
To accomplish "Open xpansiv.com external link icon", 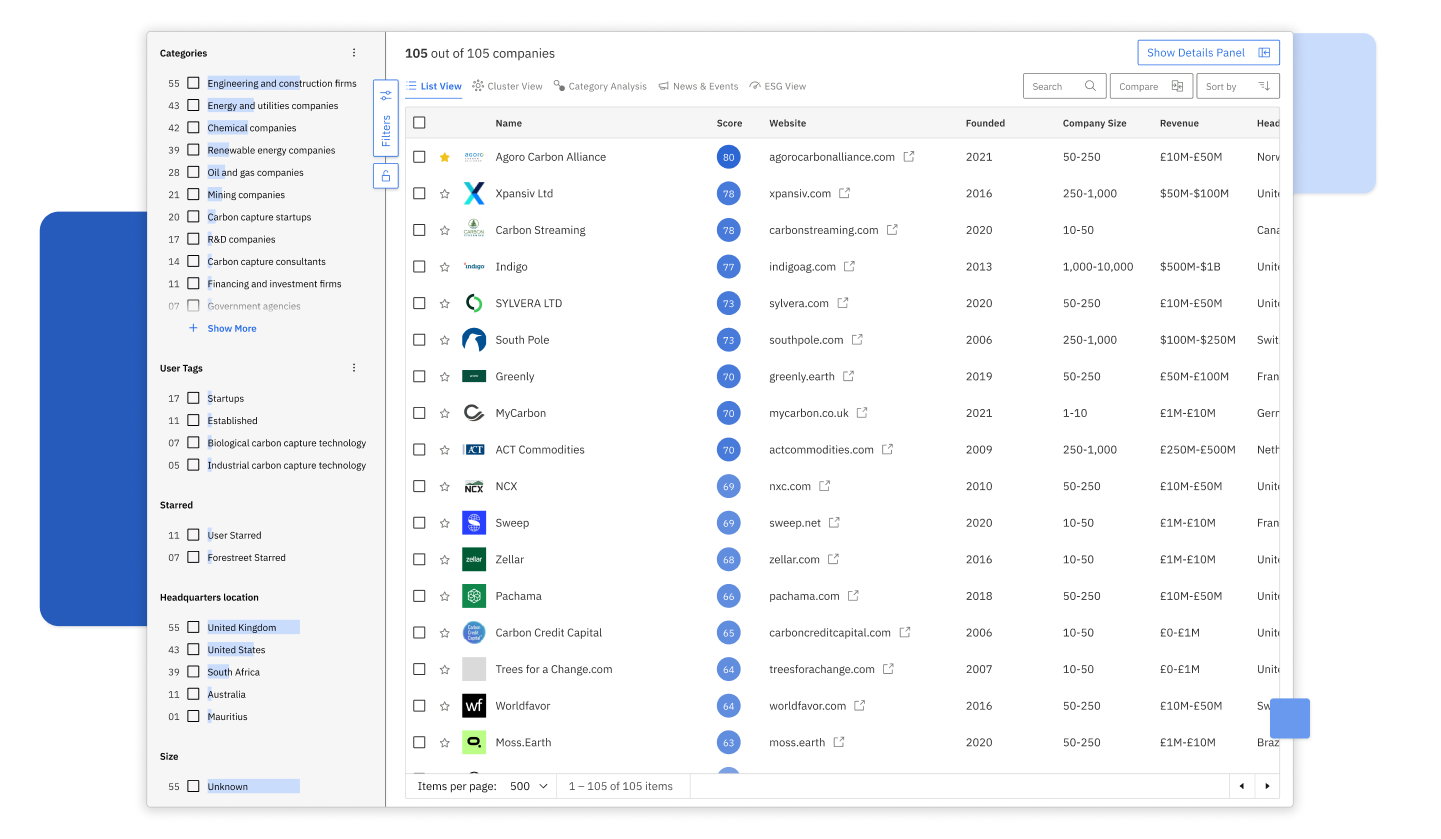I will [845, 193].
